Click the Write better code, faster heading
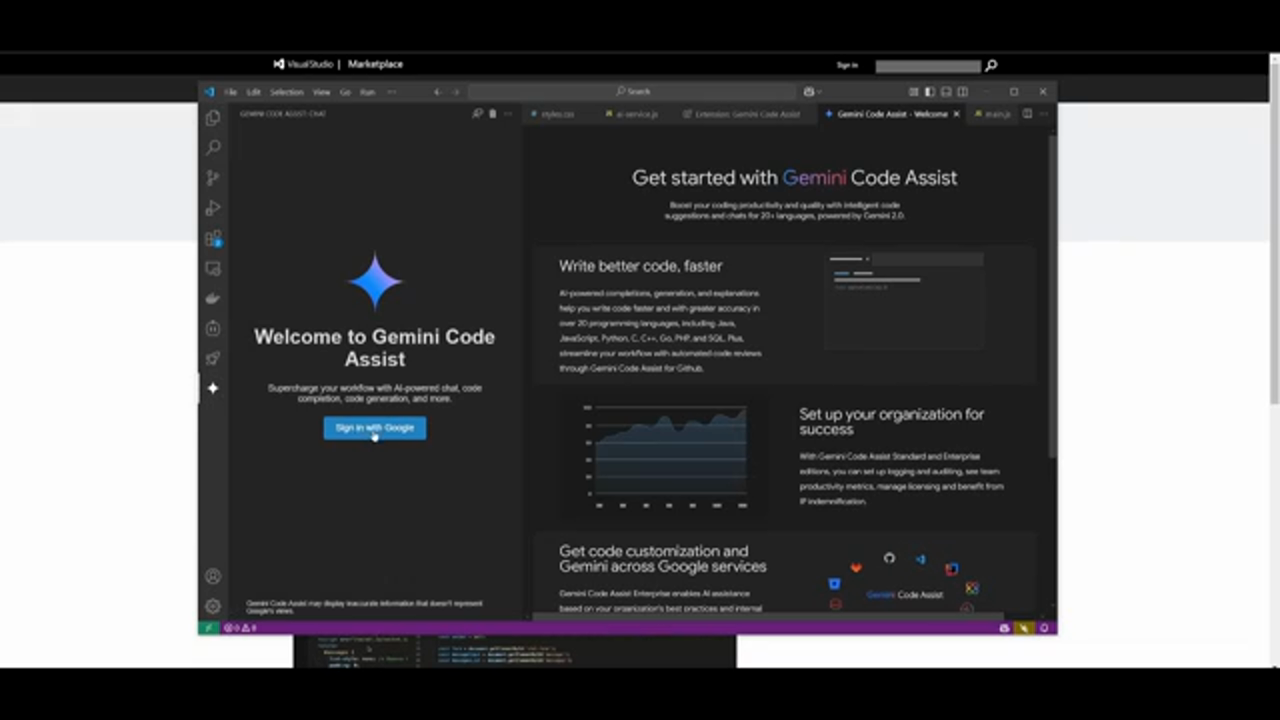The width and height of the screenshot is (1280, 720). click(640, 266)
